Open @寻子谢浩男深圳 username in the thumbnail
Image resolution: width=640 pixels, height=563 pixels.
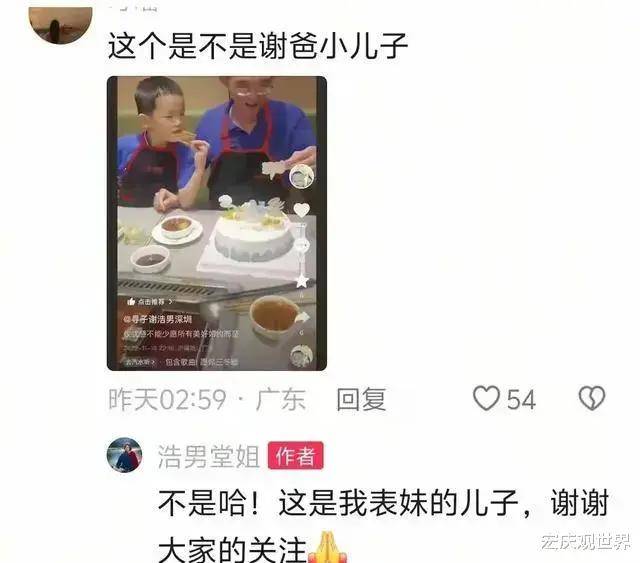pyautogui.click(x=158, y=319)
